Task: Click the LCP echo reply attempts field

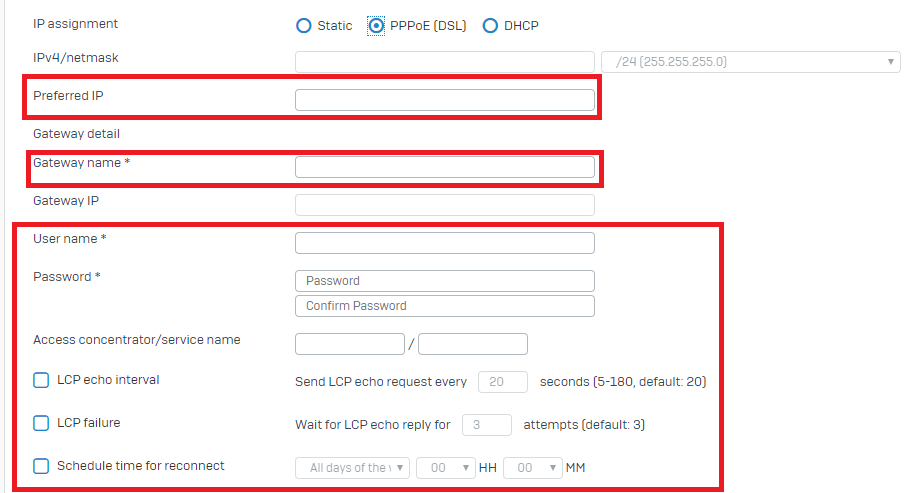Action: pos(487,425)
